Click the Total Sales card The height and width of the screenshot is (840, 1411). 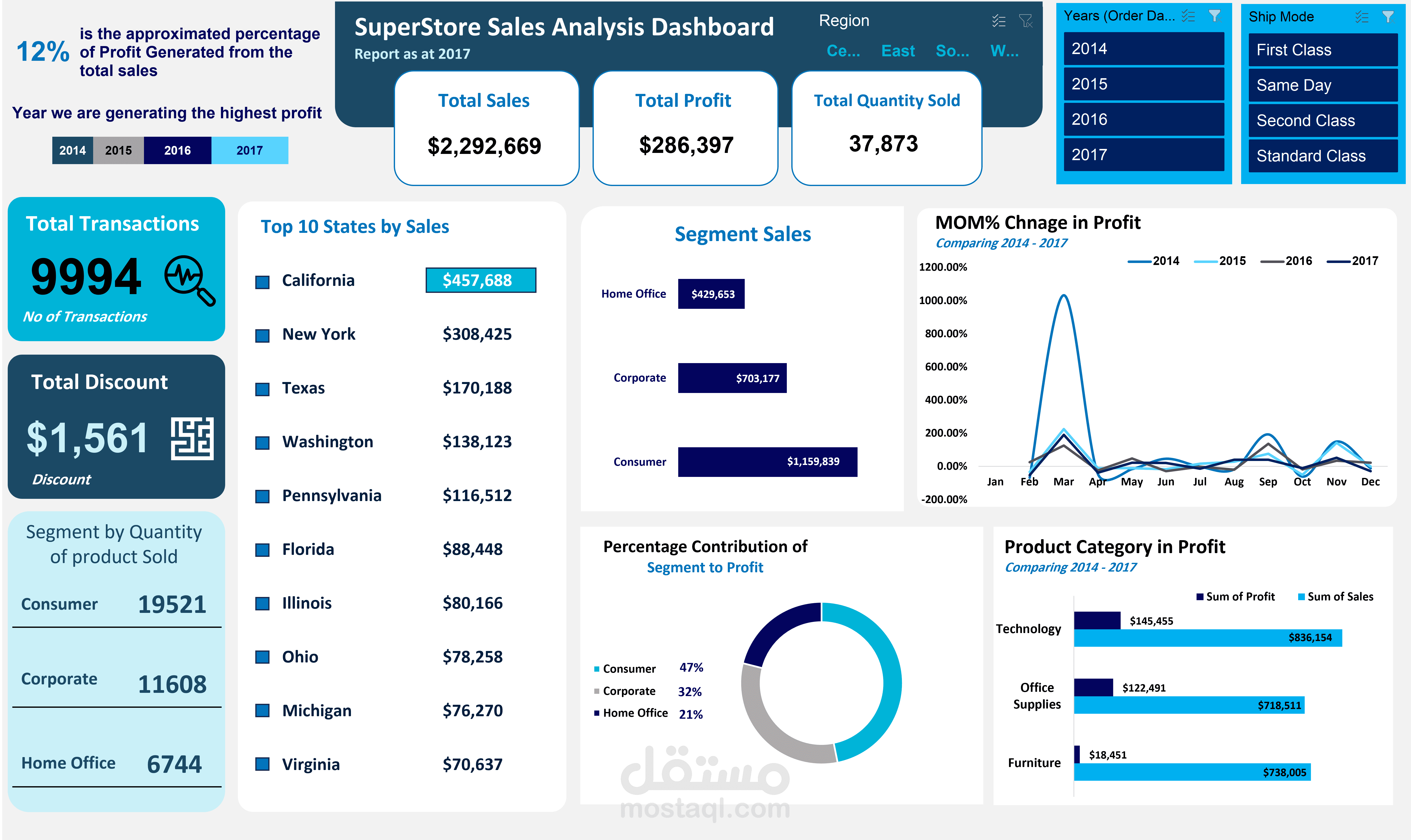pyautogui.click(x=486, y=128)
